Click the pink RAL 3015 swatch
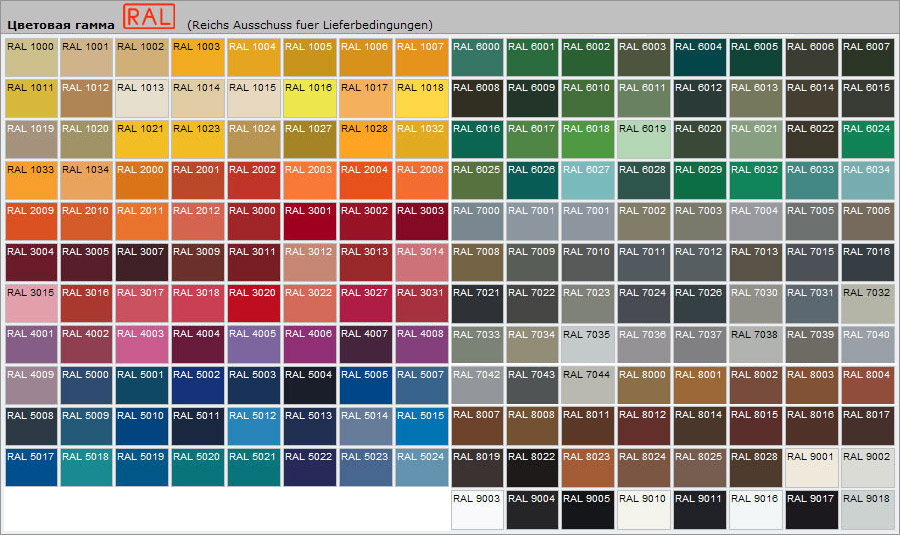The width and height of the screenshot is (900, 535). click(x=31, y=303)
